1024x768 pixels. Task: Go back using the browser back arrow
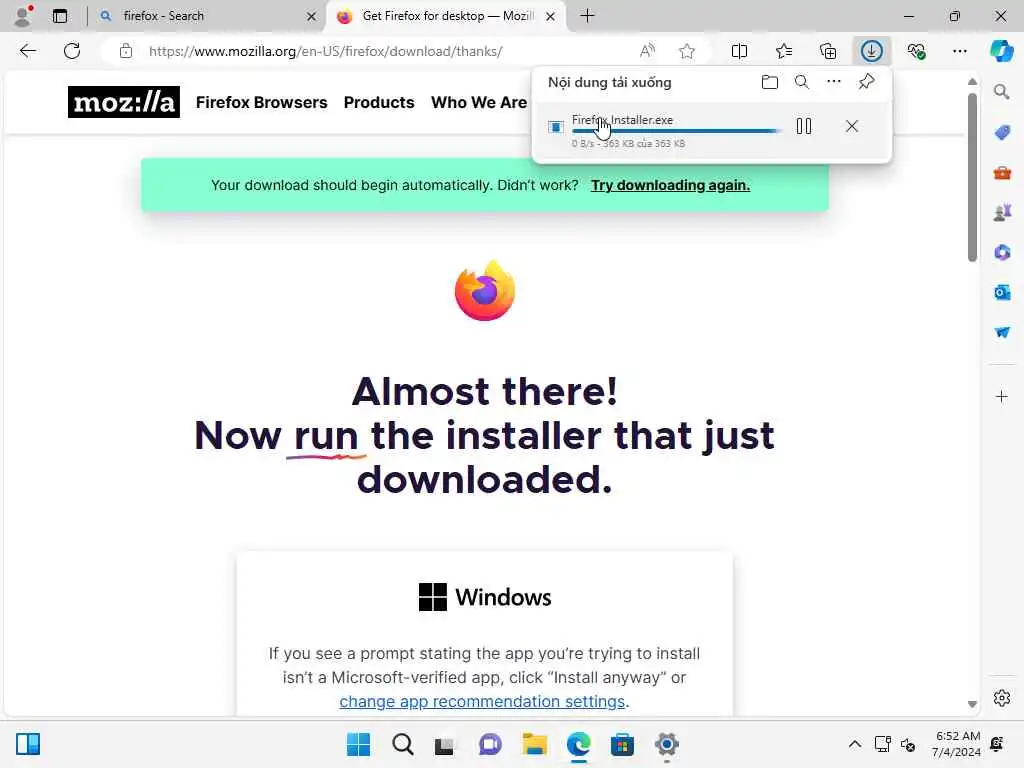click(27, 51)
